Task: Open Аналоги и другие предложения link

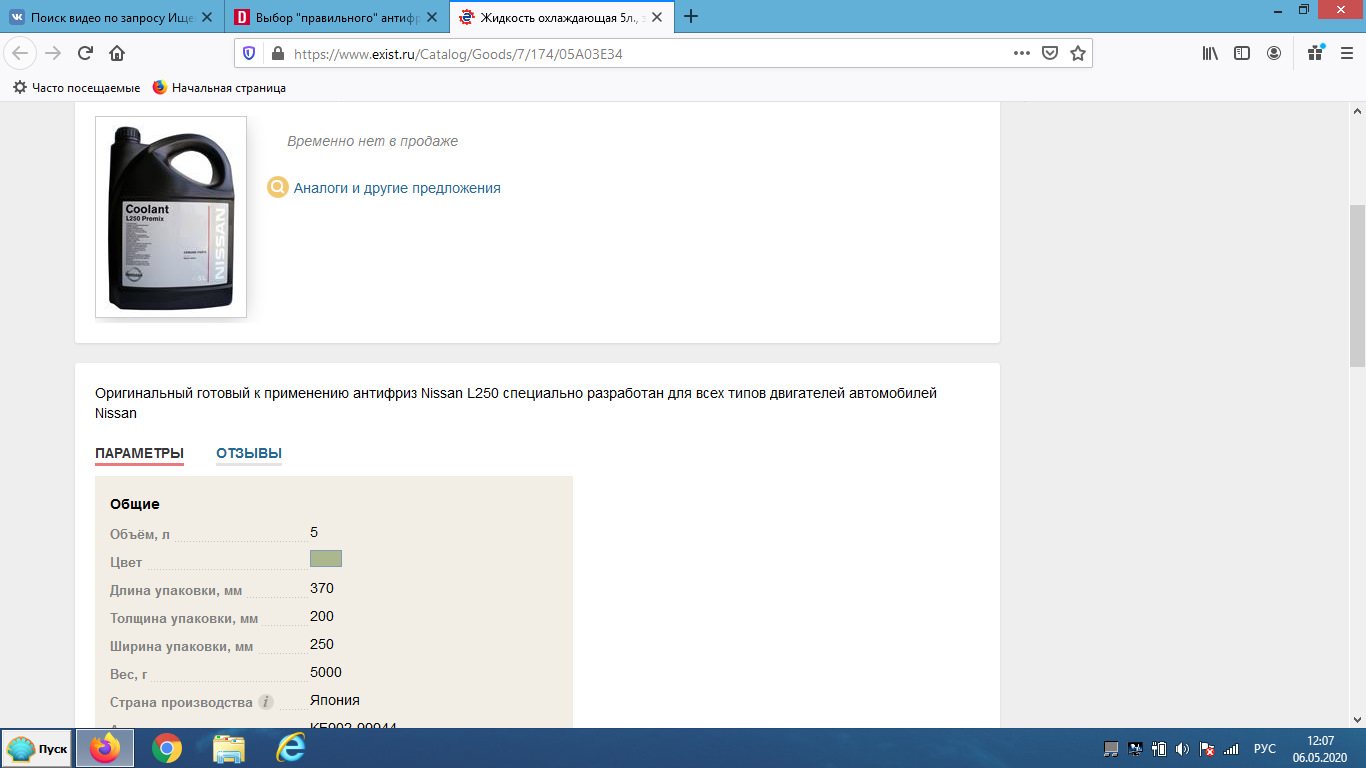Action: tap(396, 188)
